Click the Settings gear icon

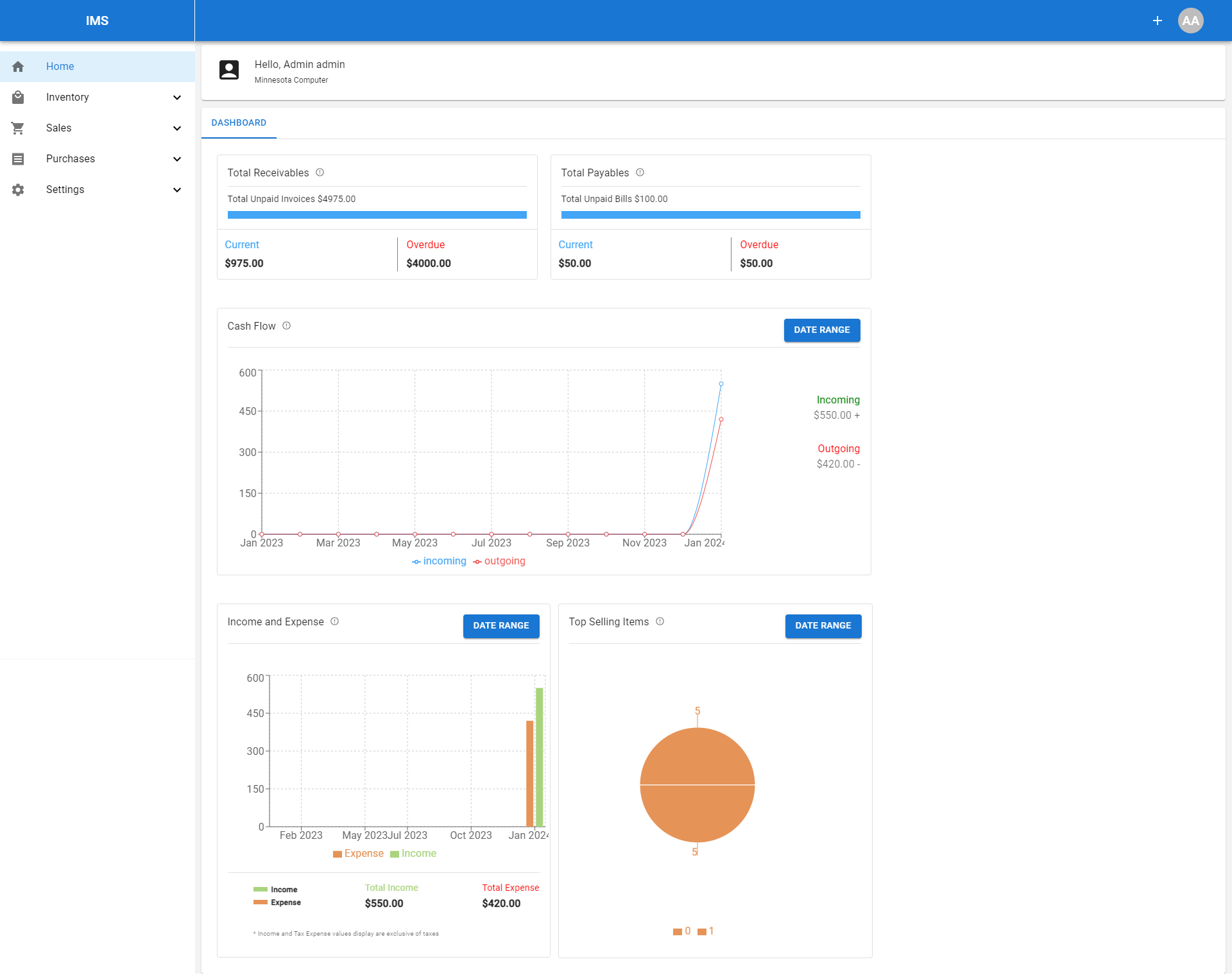18,190
